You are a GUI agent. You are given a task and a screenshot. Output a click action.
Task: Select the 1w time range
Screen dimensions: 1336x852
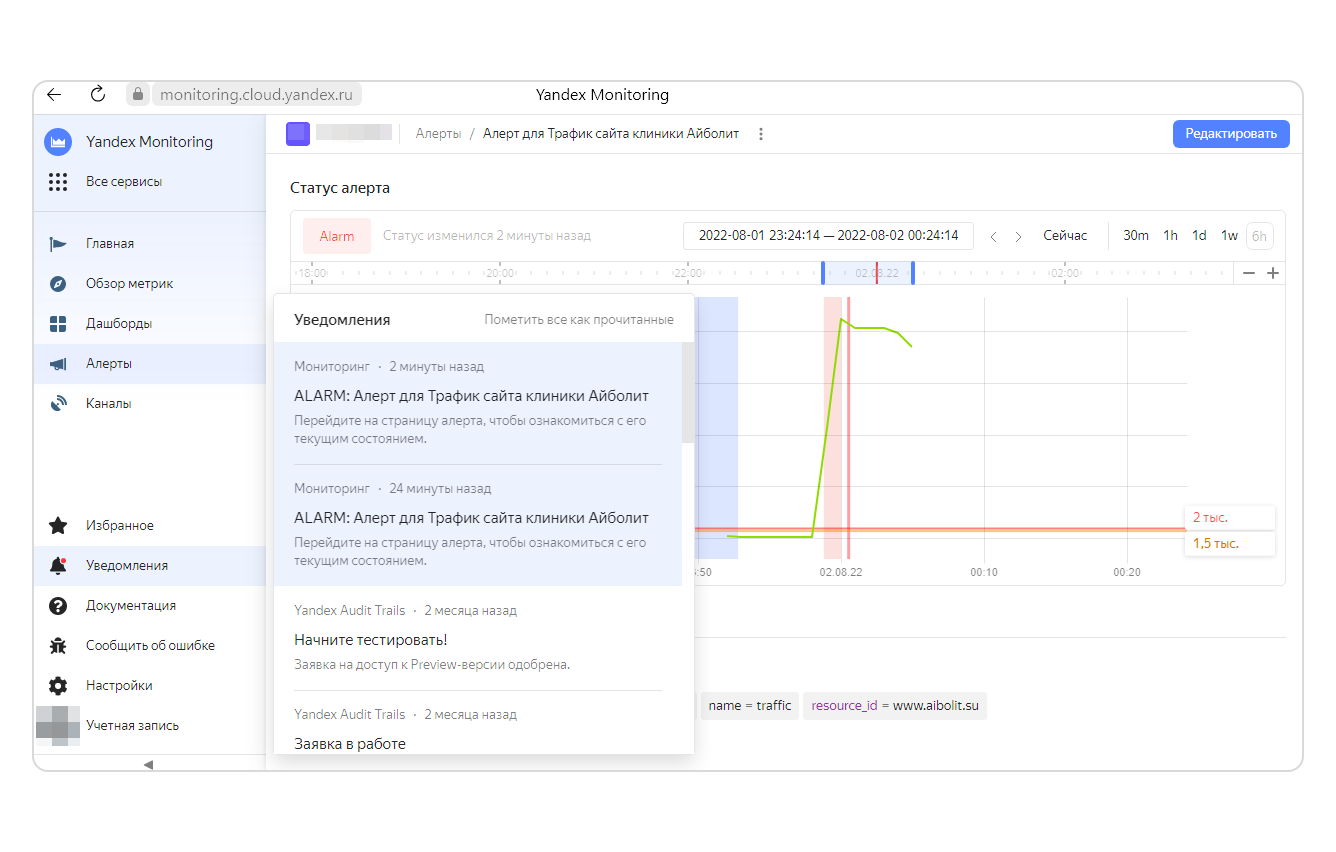(x=1229, y=236)
